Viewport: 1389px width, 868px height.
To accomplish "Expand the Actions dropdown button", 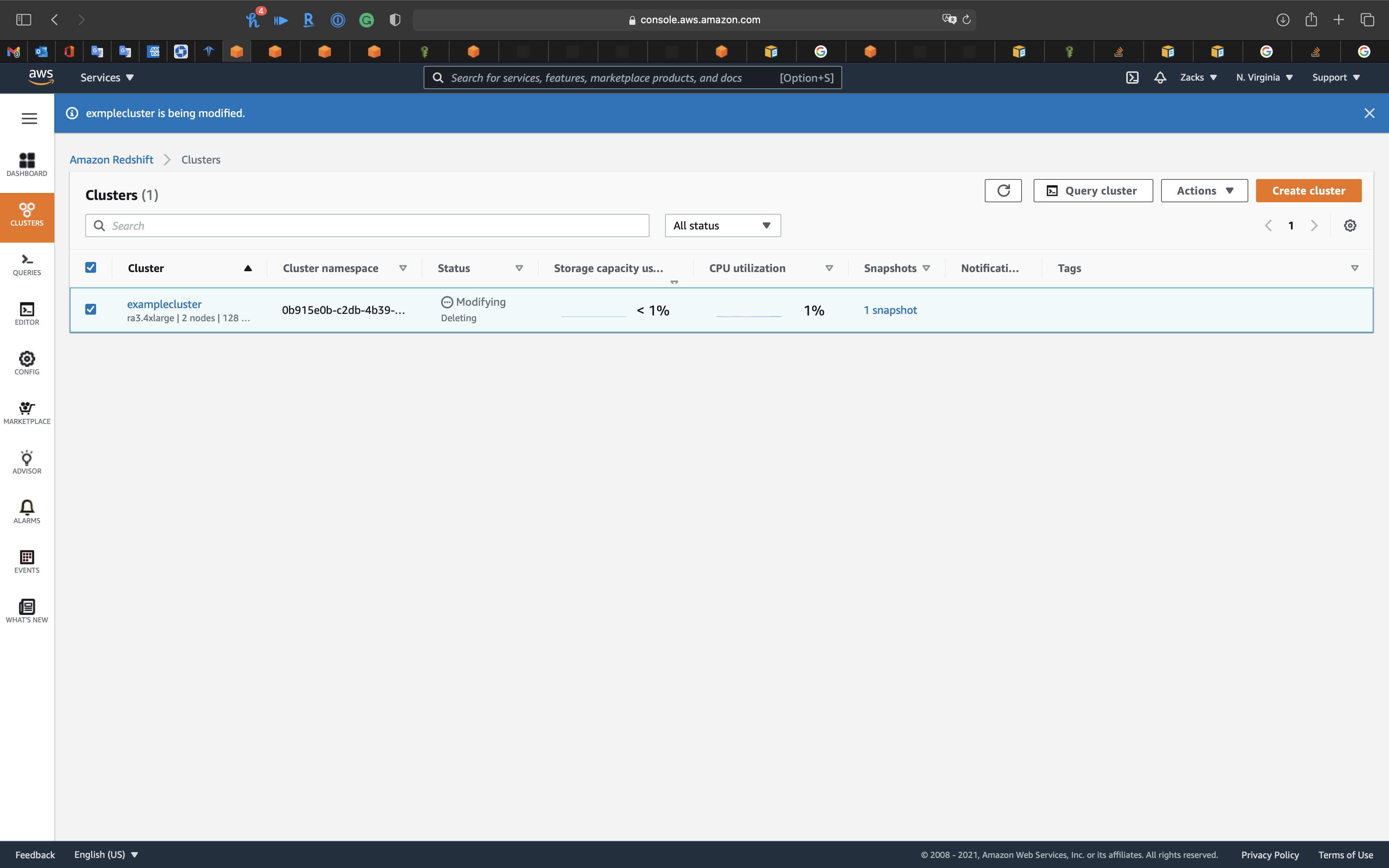I will [x=1204, y=191].
